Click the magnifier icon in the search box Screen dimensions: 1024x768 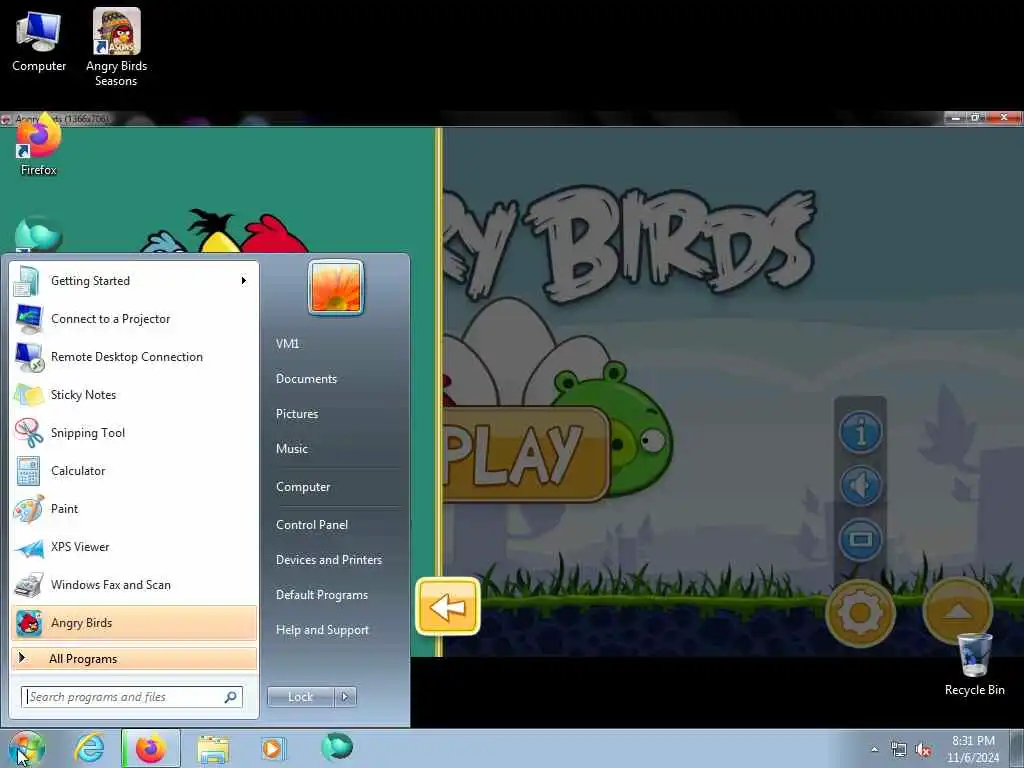tap(231, 697)
